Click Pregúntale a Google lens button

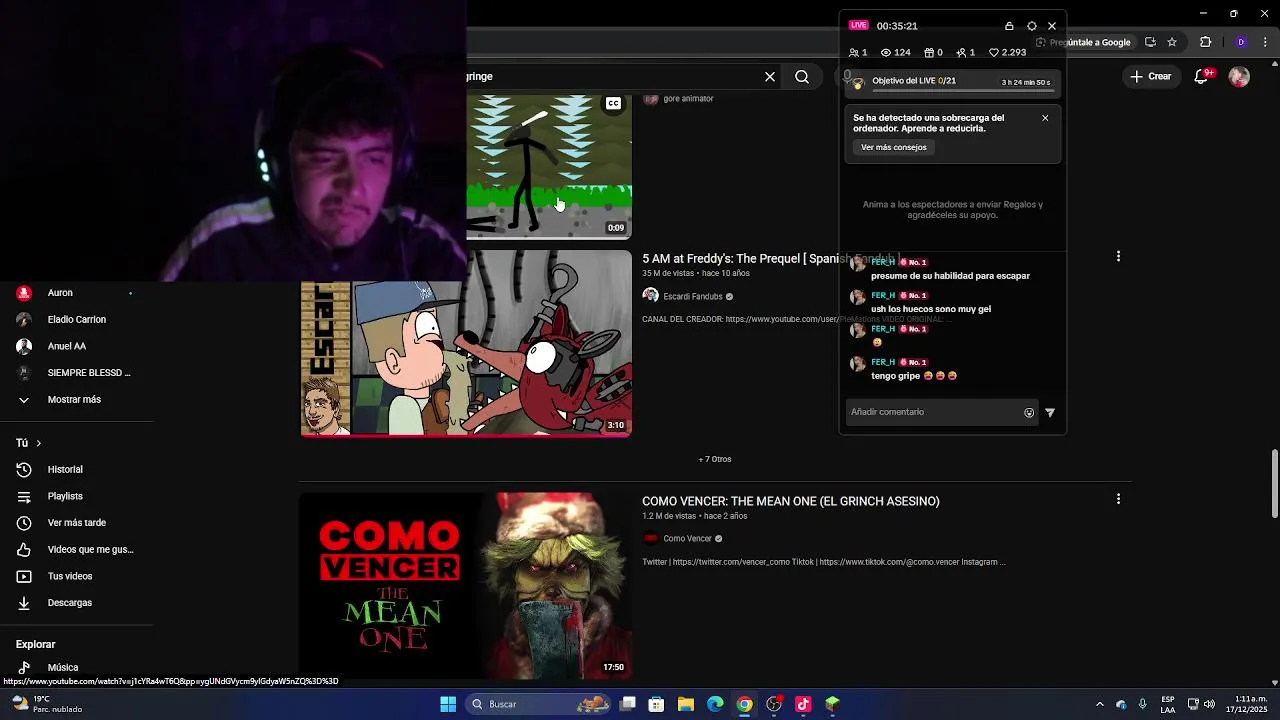pyautogui.click(x=1083, y=42)
